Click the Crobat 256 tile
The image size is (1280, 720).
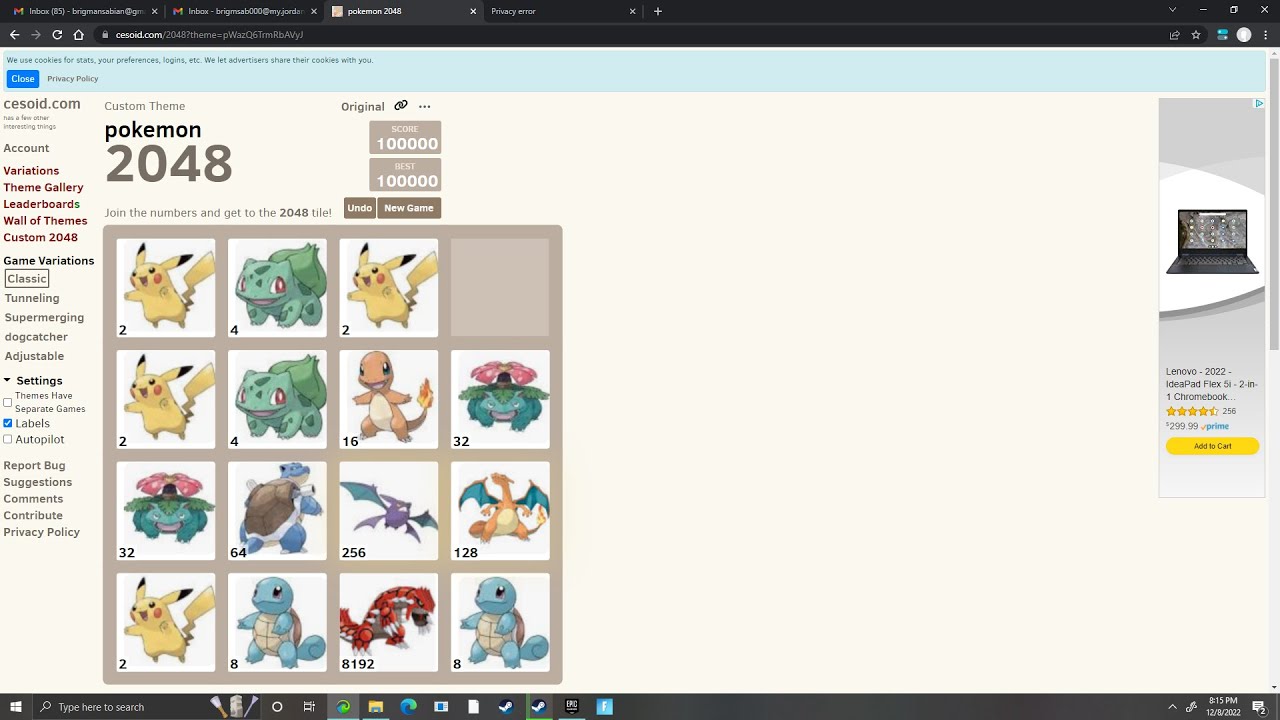click(389, 510)
